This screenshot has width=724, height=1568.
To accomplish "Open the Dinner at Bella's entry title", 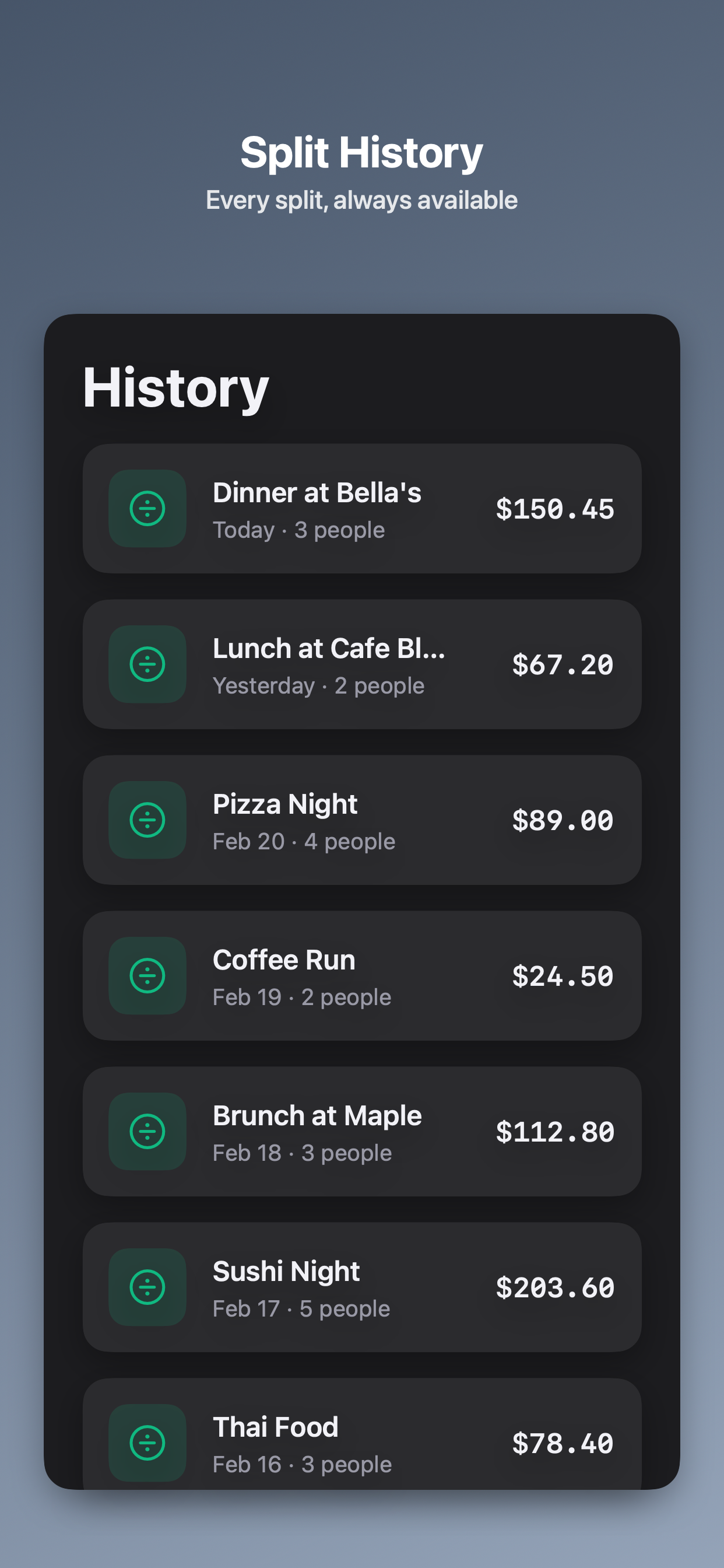I will [317, 492].
